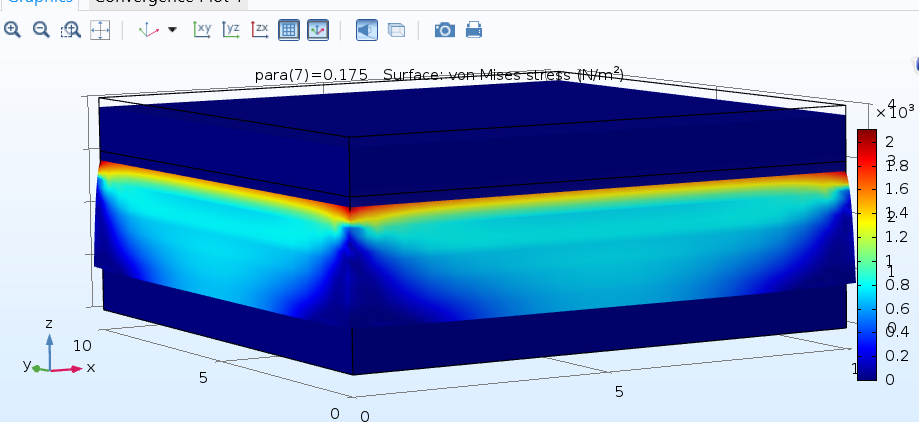Screen dimensions: 919x422
Task: Click the Print icon
Action: [x=474, y=30]
